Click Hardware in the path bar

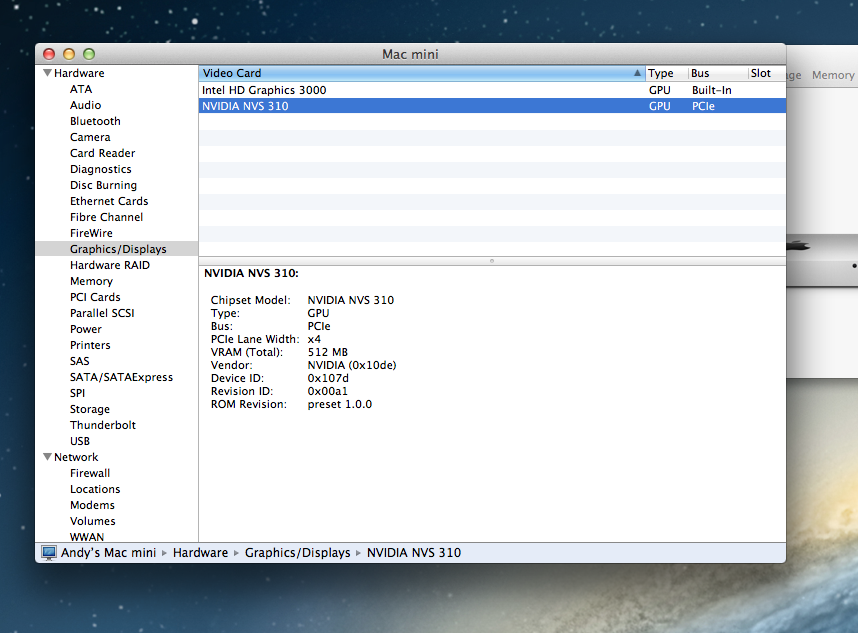point(200,553)
